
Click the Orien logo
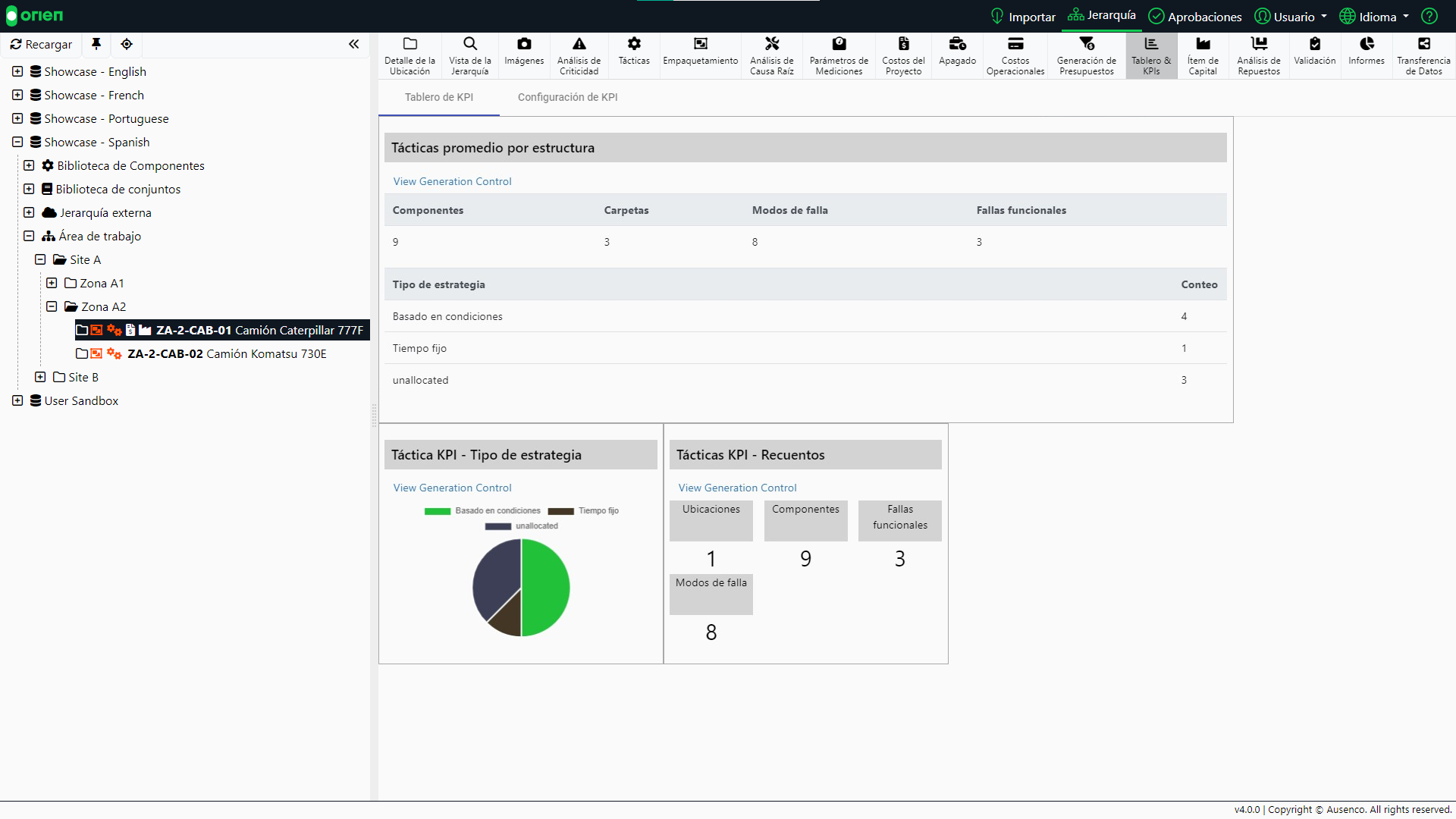coord(35,16)
